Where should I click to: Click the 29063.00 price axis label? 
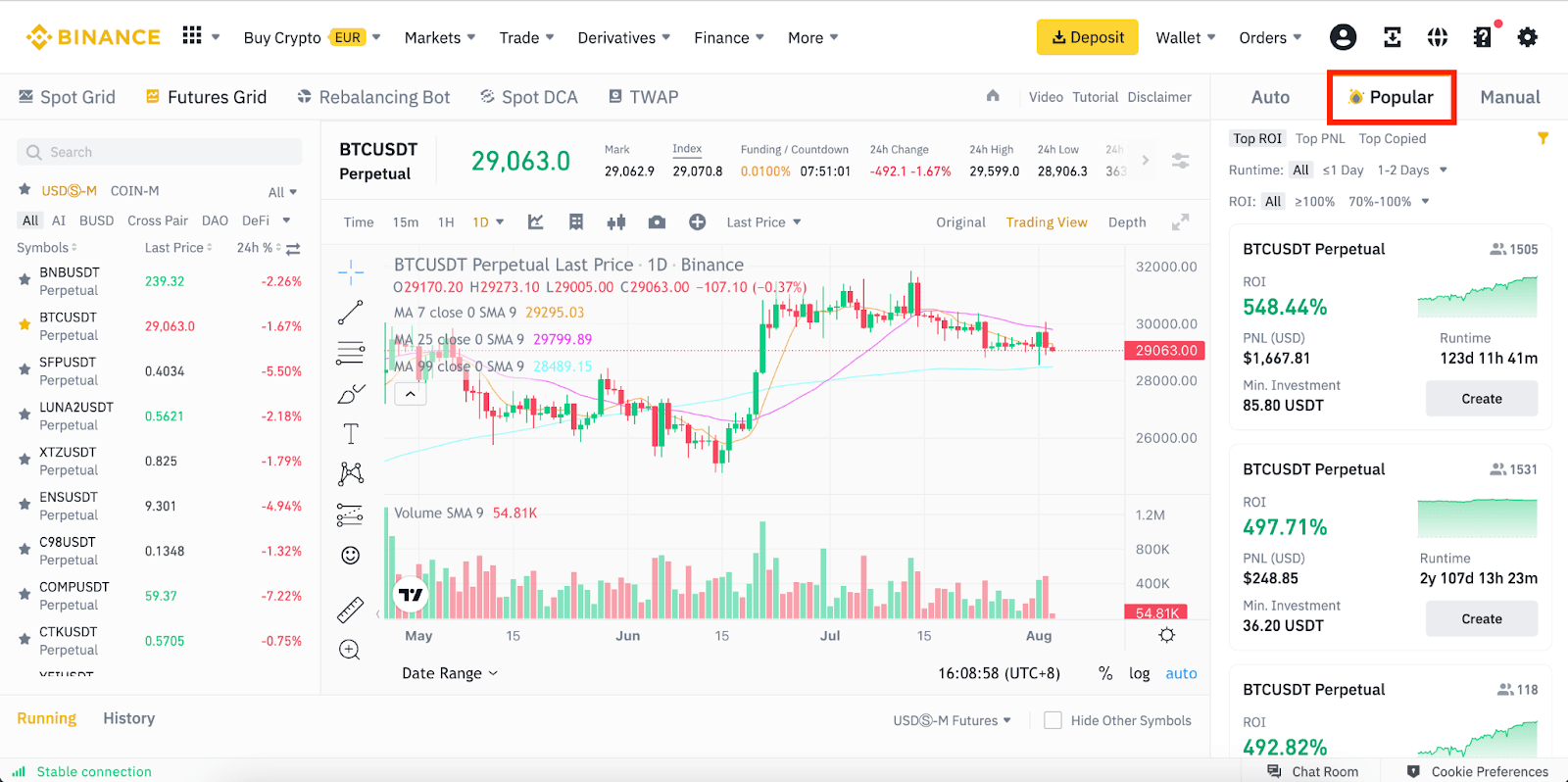click(1165, 350)
